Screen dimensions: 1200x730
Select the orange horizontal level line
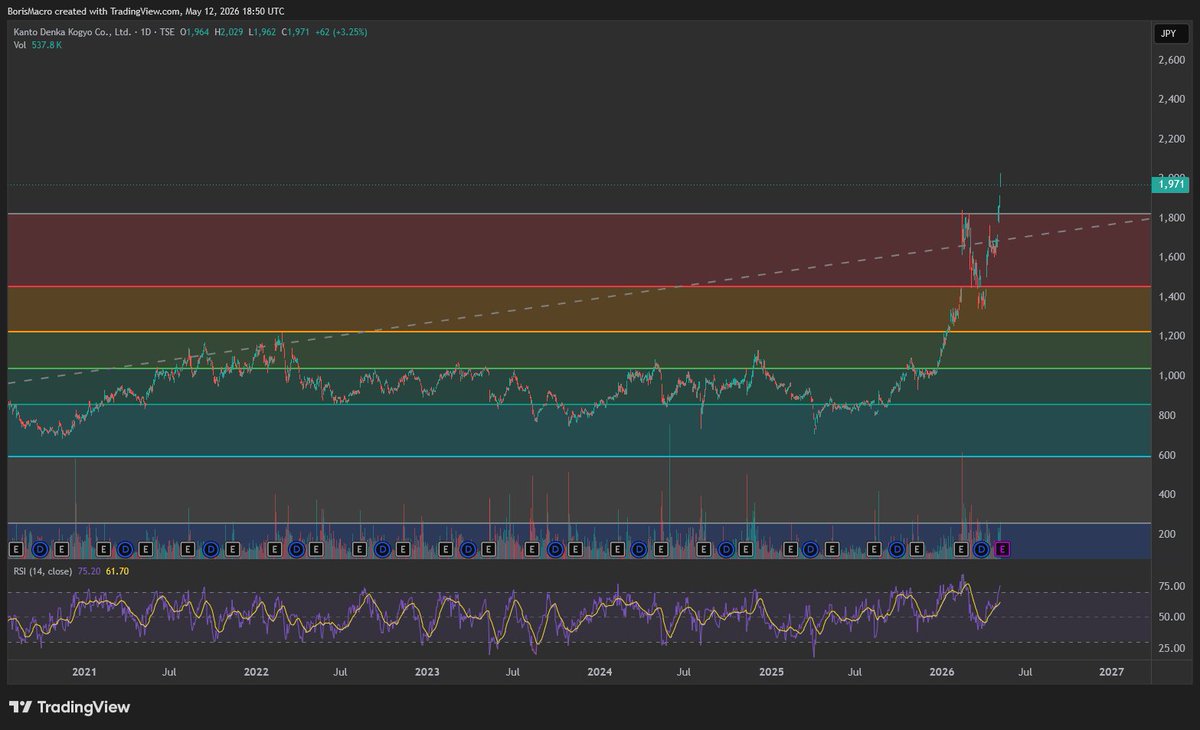[579, 332]
